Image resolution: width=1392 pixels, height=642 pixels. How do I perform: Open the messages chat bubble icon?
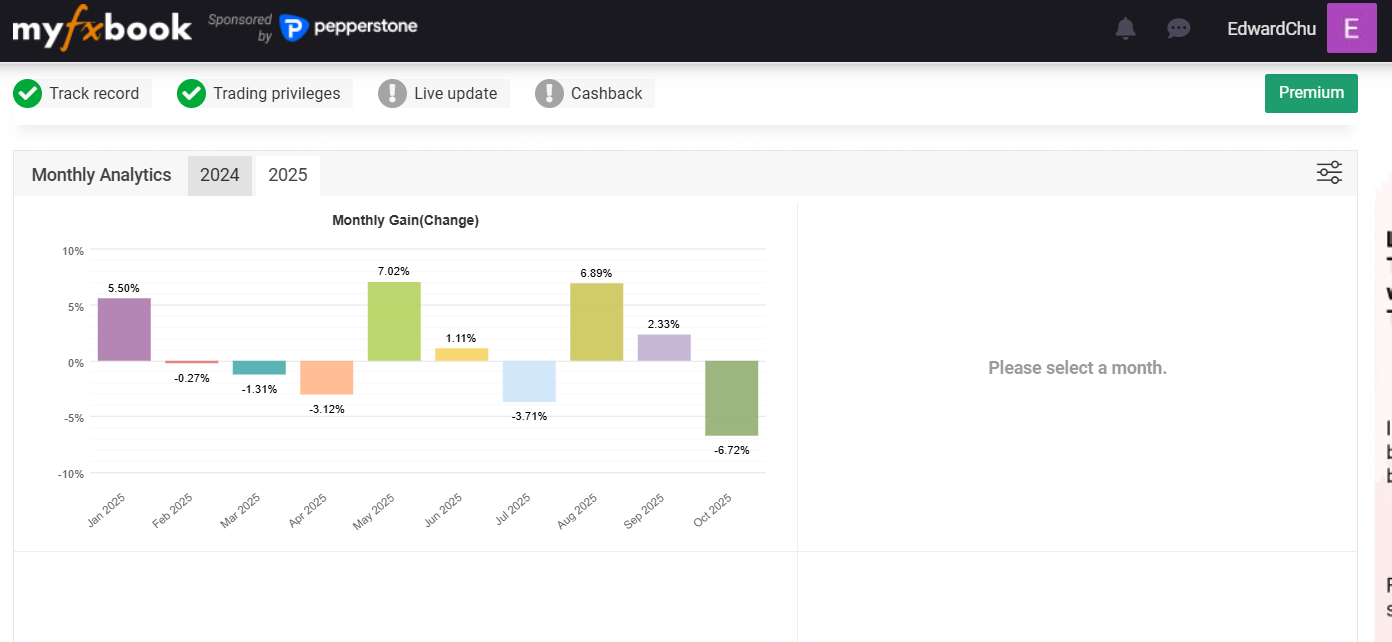point(1178,28)
